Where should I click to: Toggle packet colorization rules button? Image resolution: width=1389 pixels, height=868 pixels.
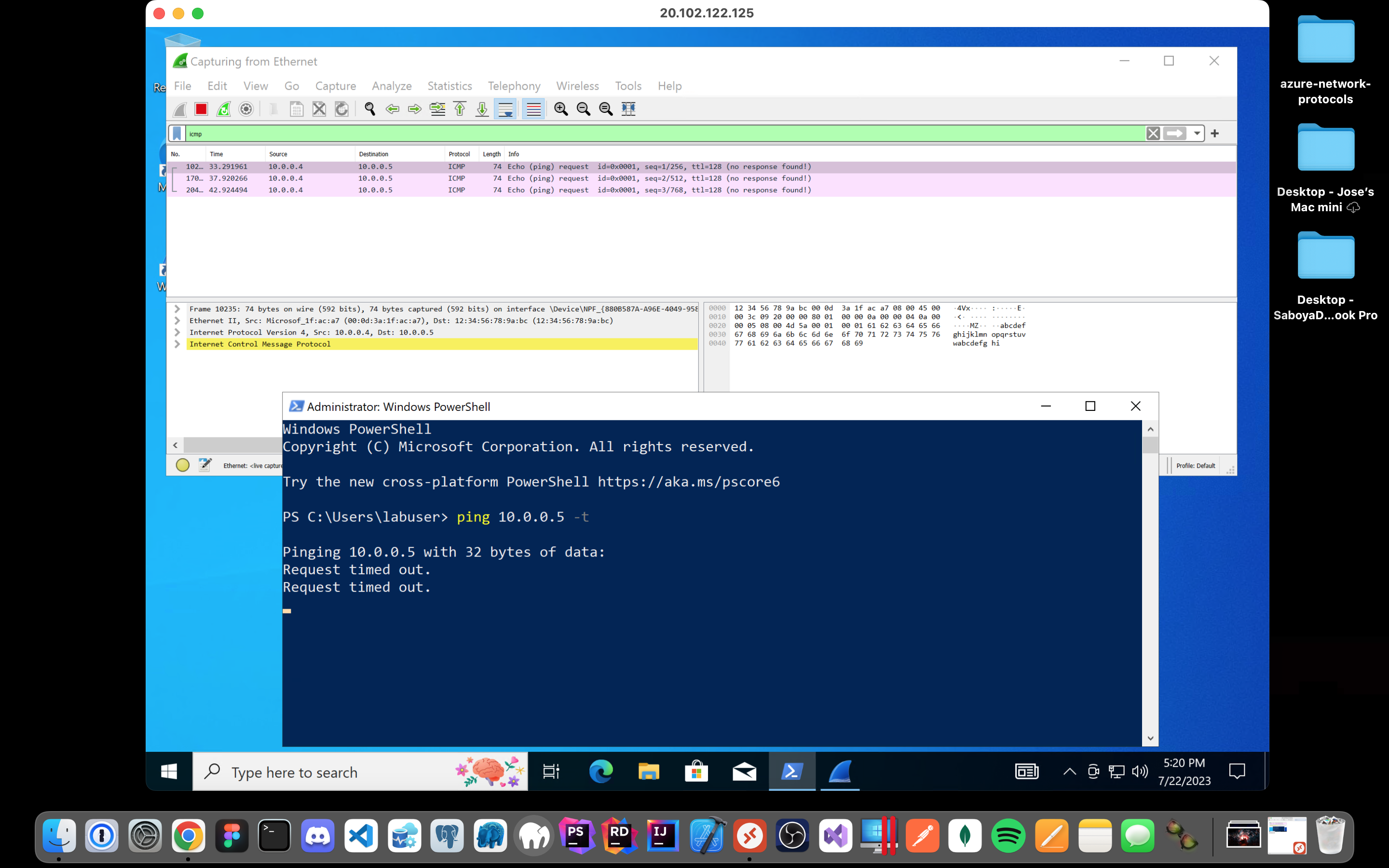[533, 109]
